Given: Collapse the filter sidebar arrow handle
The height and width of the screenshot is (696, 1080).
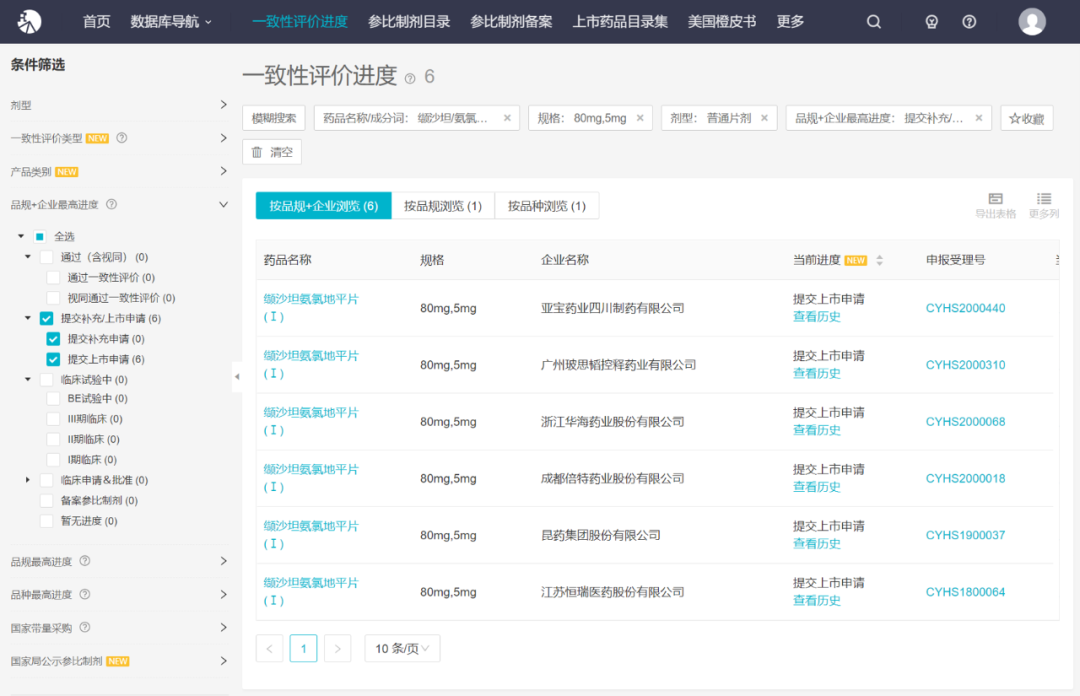Looking at the screenshot, I should pos(237,377).
